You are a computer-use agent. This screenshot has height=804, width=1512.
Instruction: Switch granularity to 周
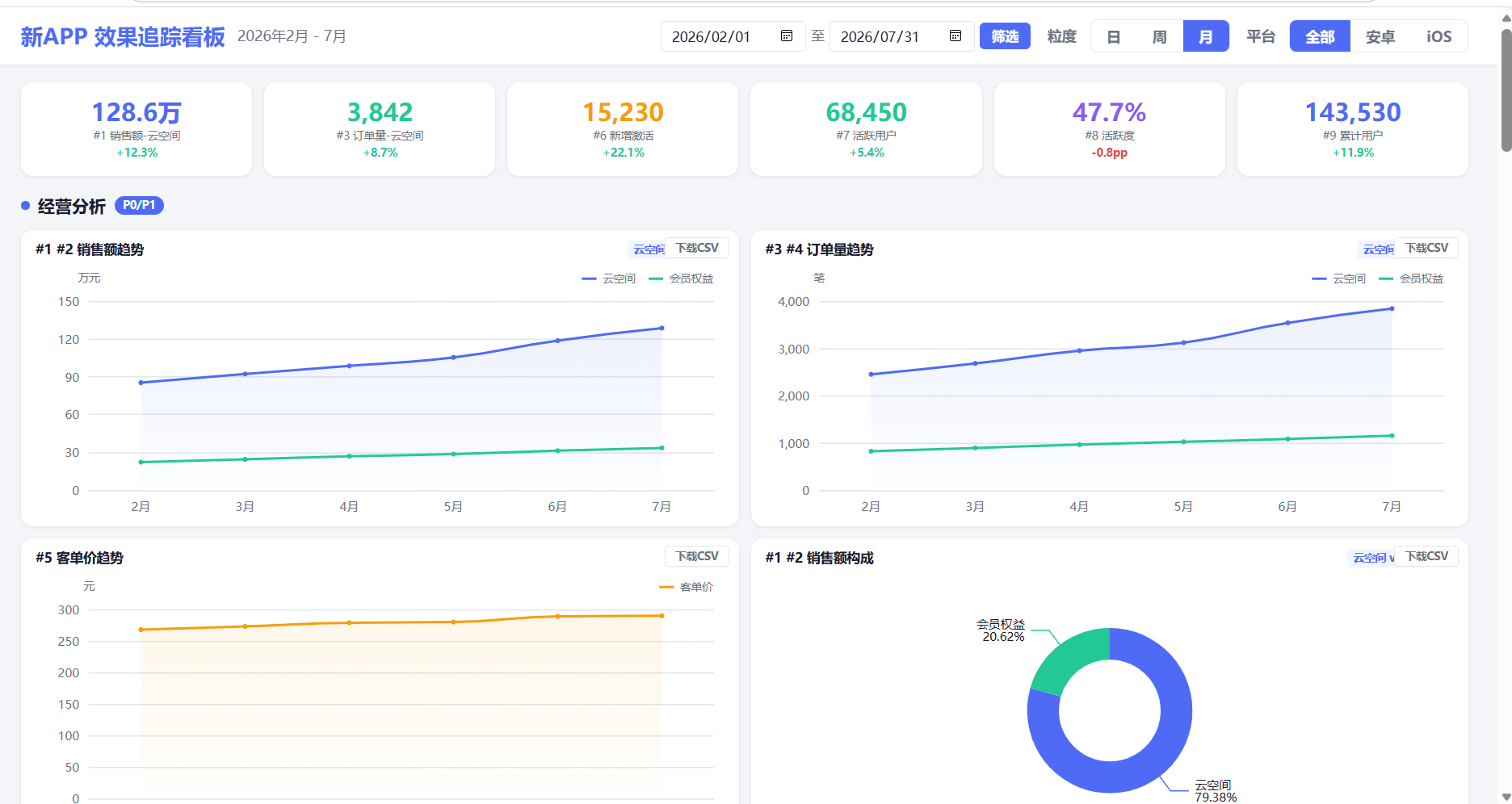click(1160, 36)
